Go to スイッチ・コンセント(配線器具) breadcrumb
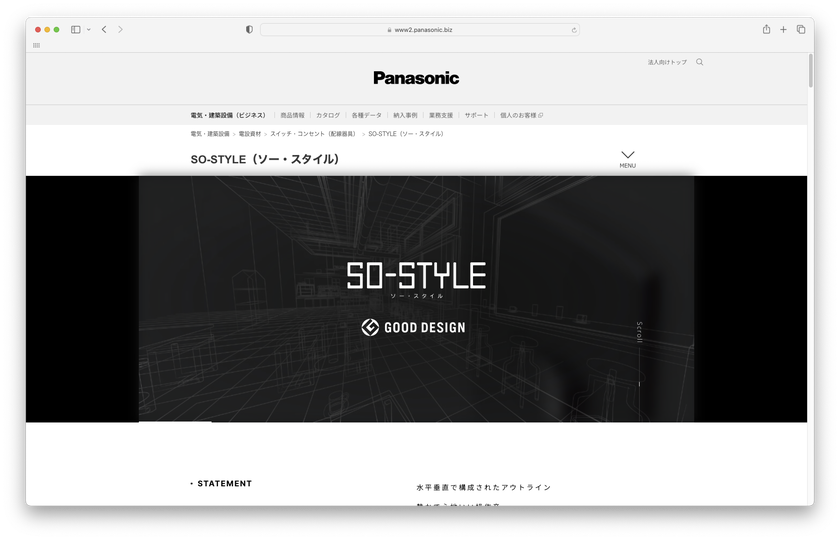 tap(313, 134)
